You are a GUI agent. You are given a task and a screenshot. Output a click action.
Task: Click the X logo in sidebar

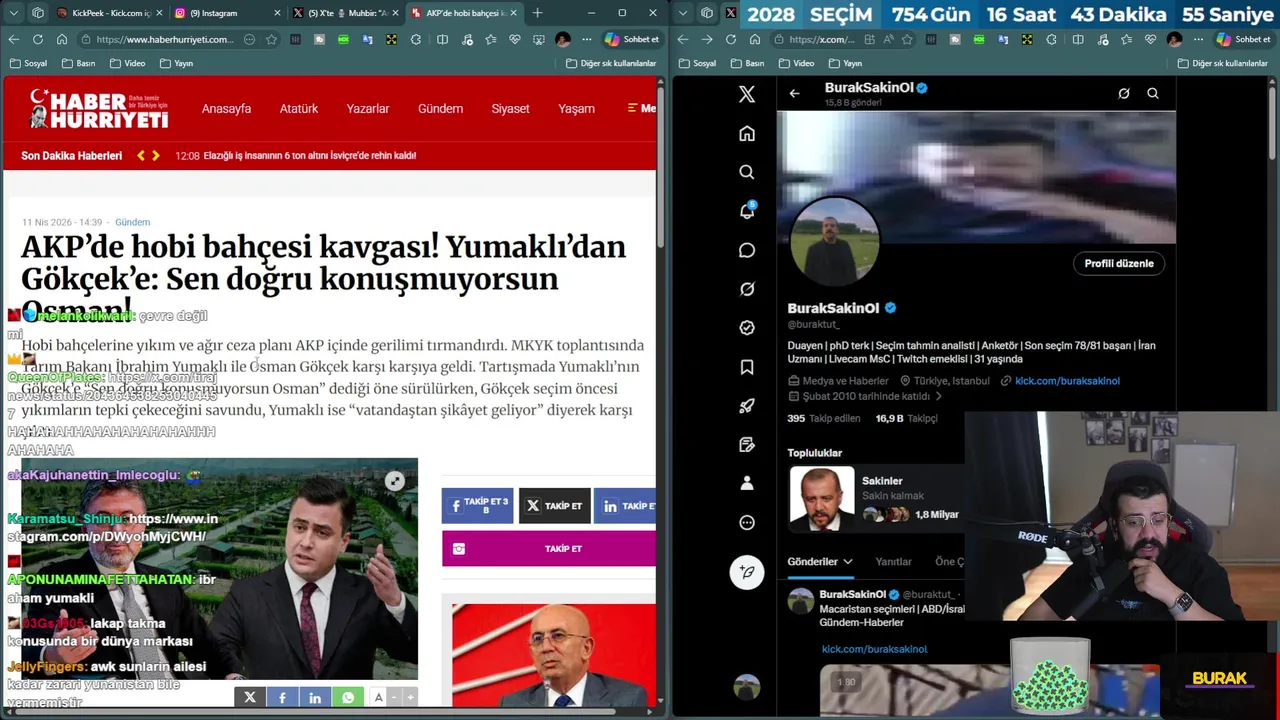pos(746,94)
